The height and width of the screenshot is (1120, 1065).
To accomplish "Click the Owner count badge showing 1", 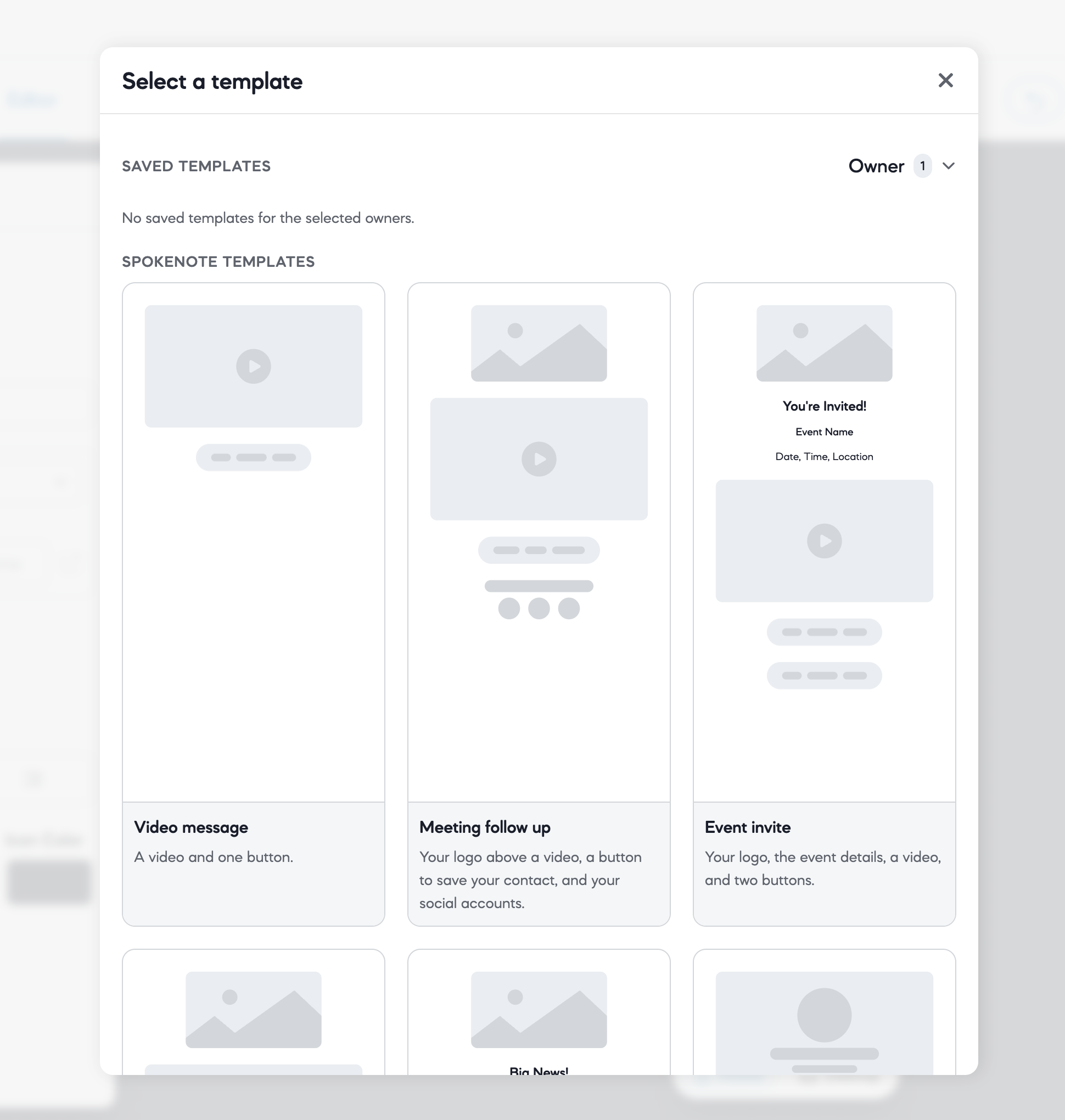I will tap(922, 166).
